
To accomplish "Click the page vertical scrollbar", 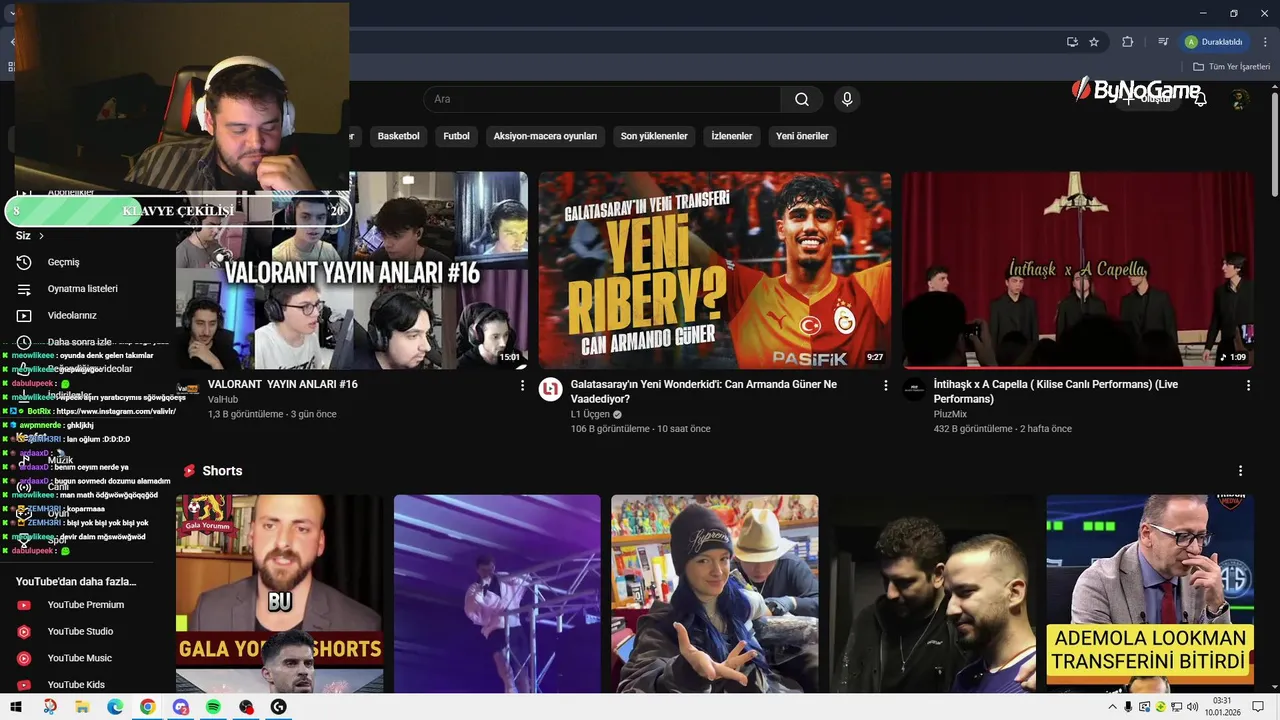I will click(1275, 145).
